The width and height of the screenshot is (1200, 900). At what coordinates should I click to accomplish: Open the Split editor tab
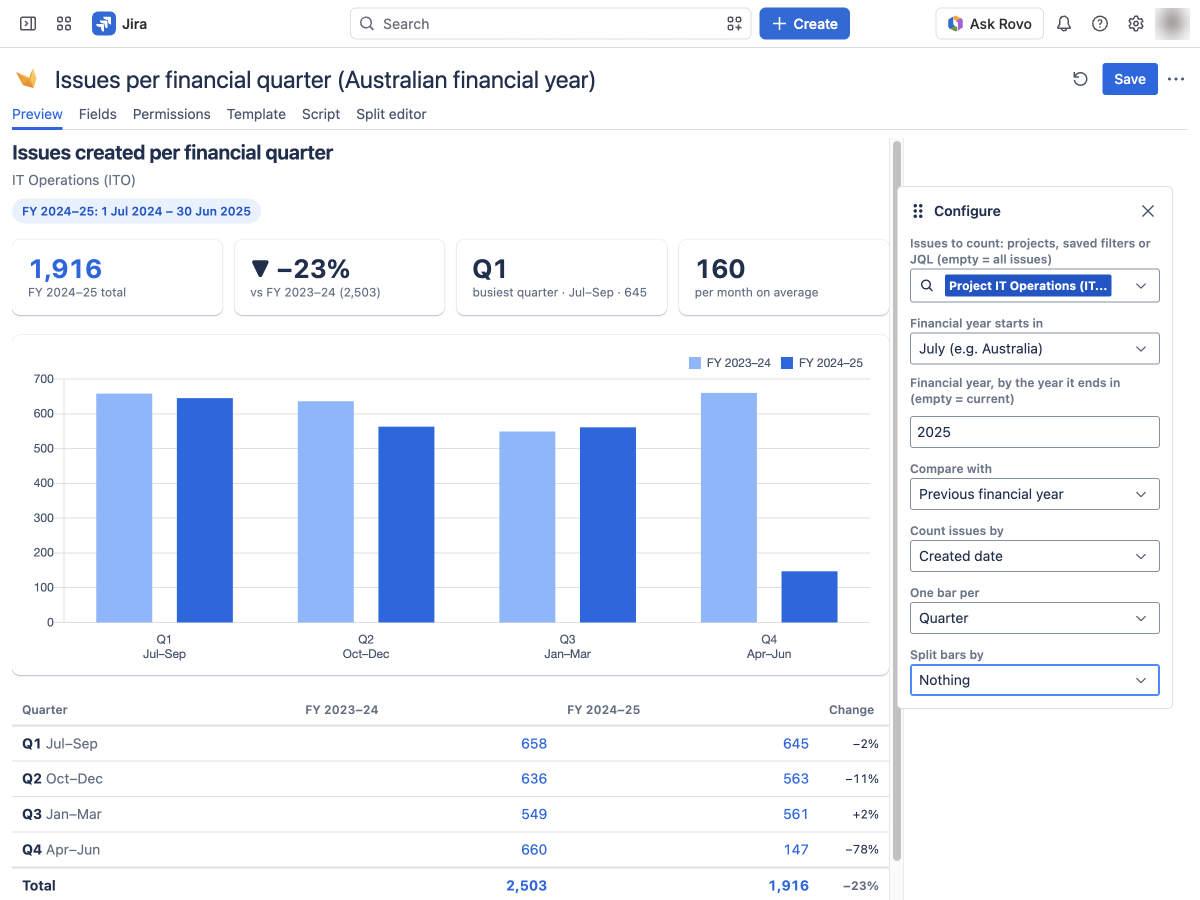click(391, 114)
